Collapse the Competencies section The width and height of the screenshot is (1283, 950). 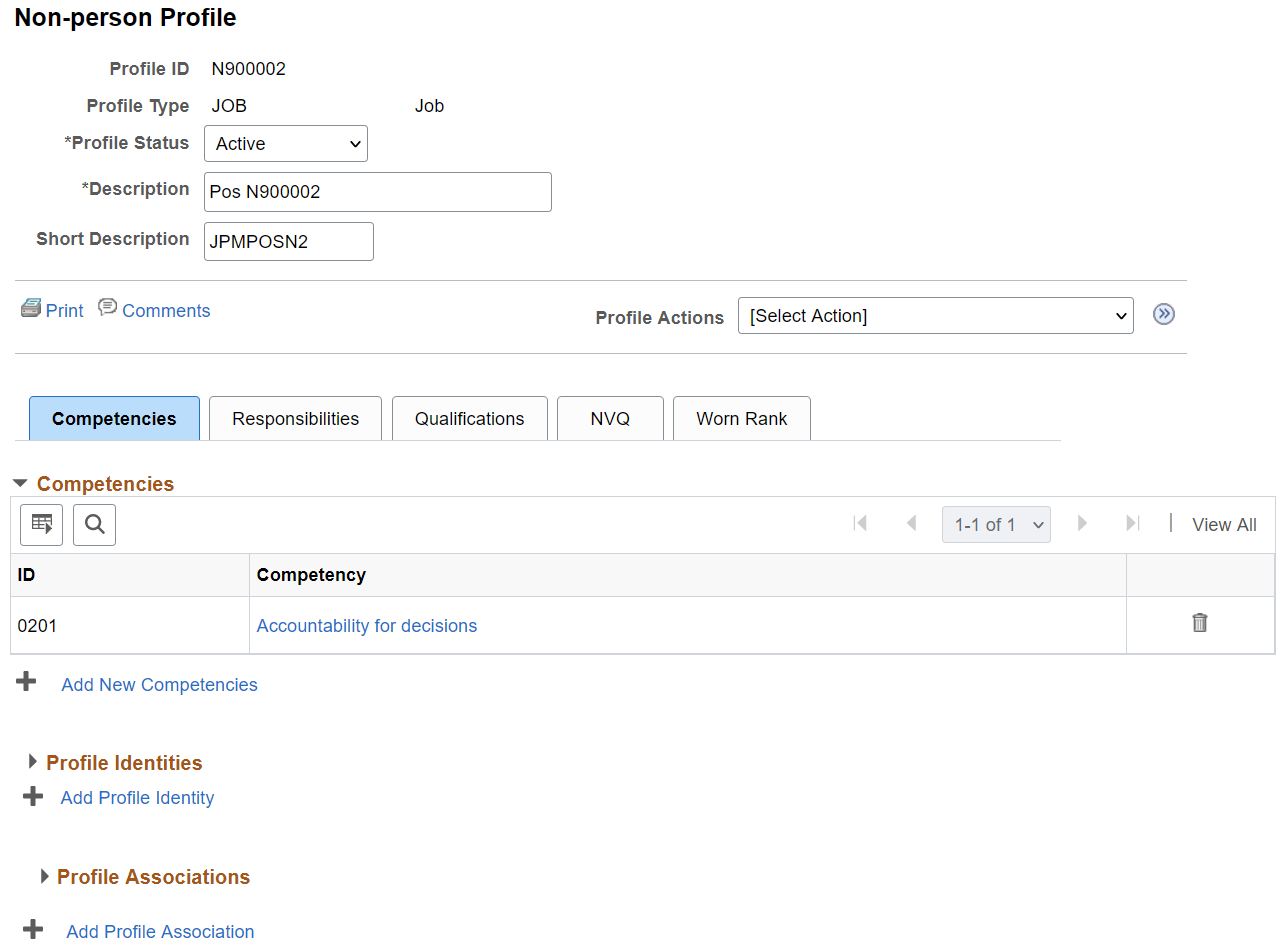[x=20, y=483]
